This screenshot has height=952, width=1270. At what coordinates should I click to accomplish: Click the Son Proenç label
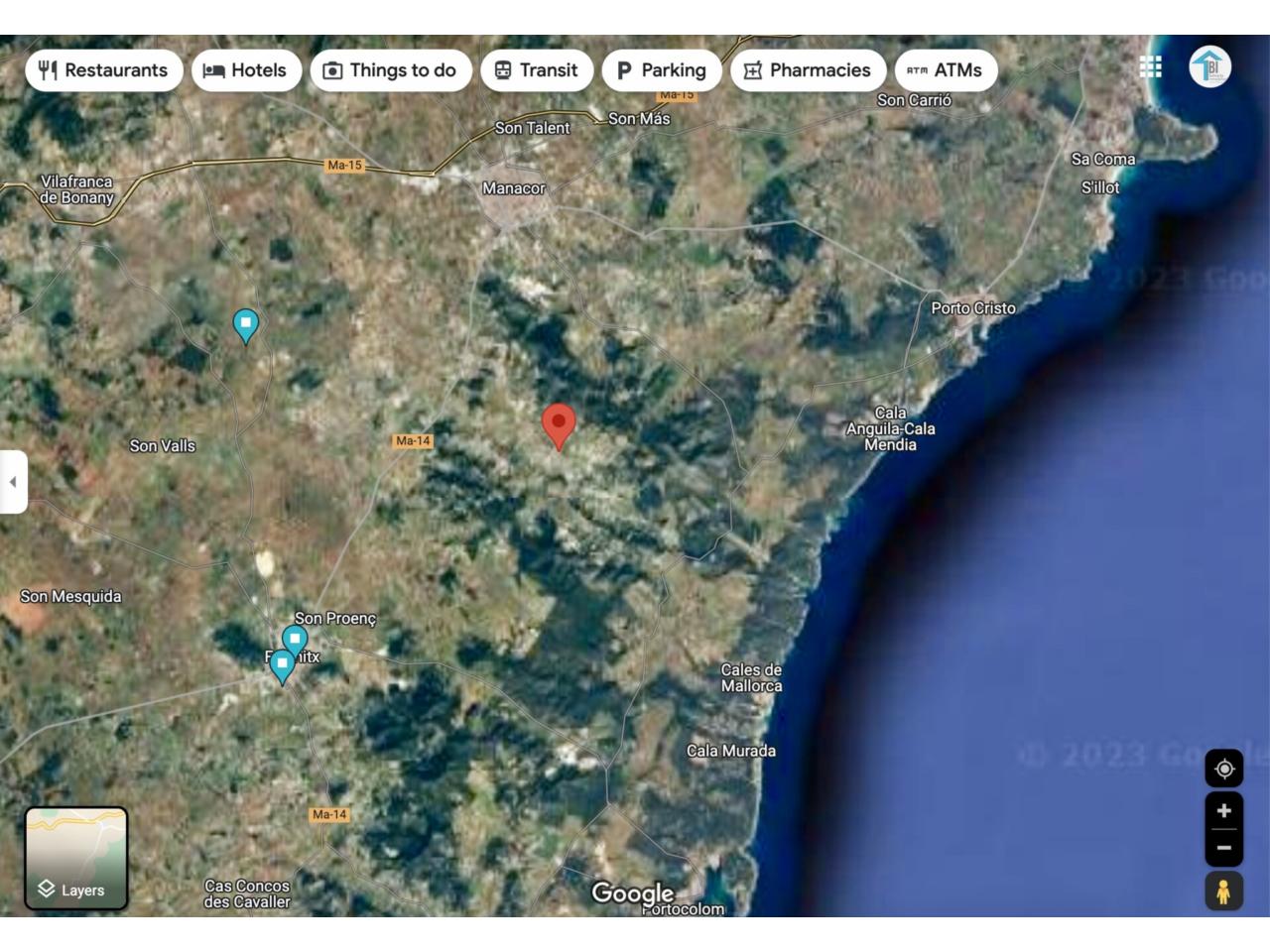pyautogui.click(x=335, y=619)
